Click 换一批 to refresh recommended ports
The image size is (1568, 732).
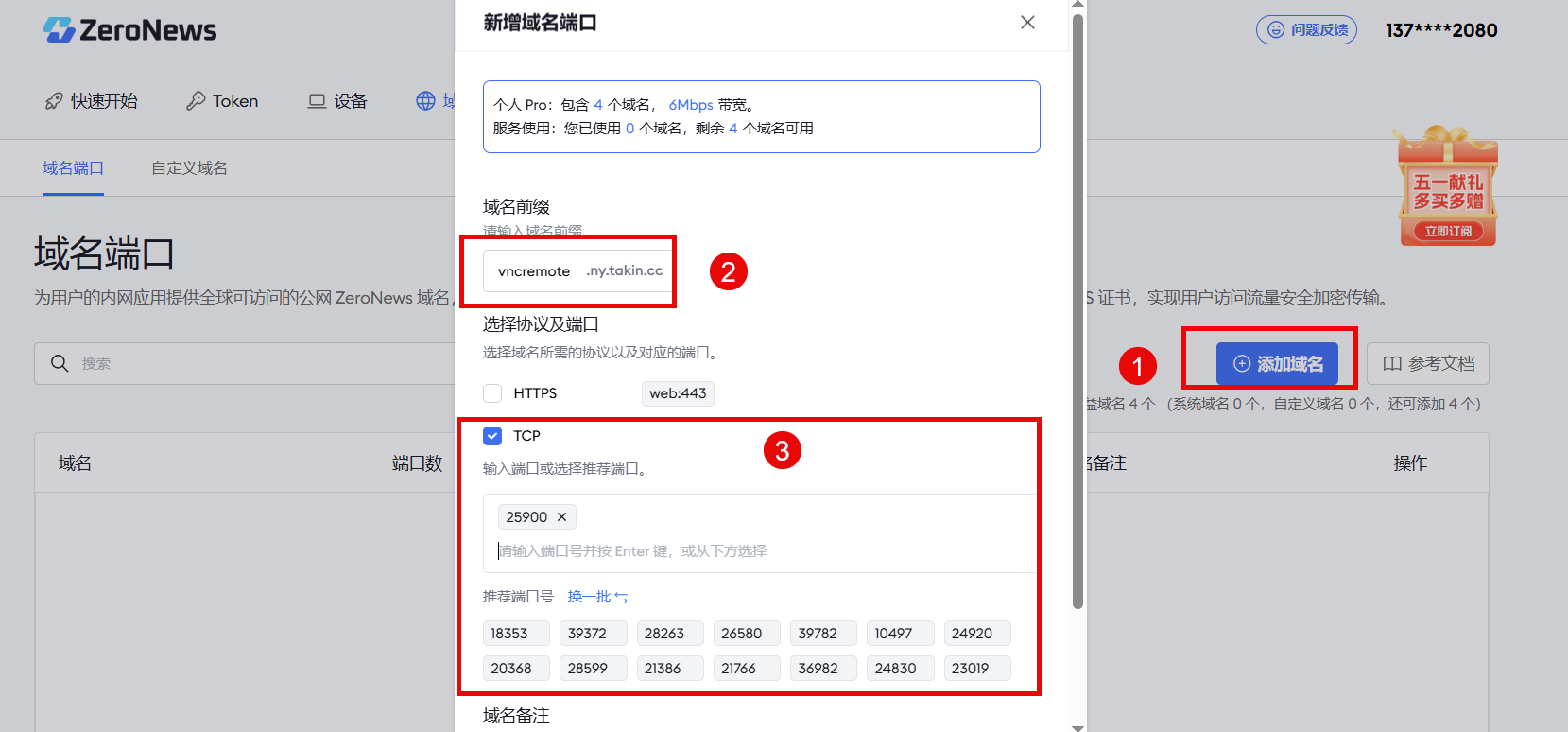(x=597, y=597)
